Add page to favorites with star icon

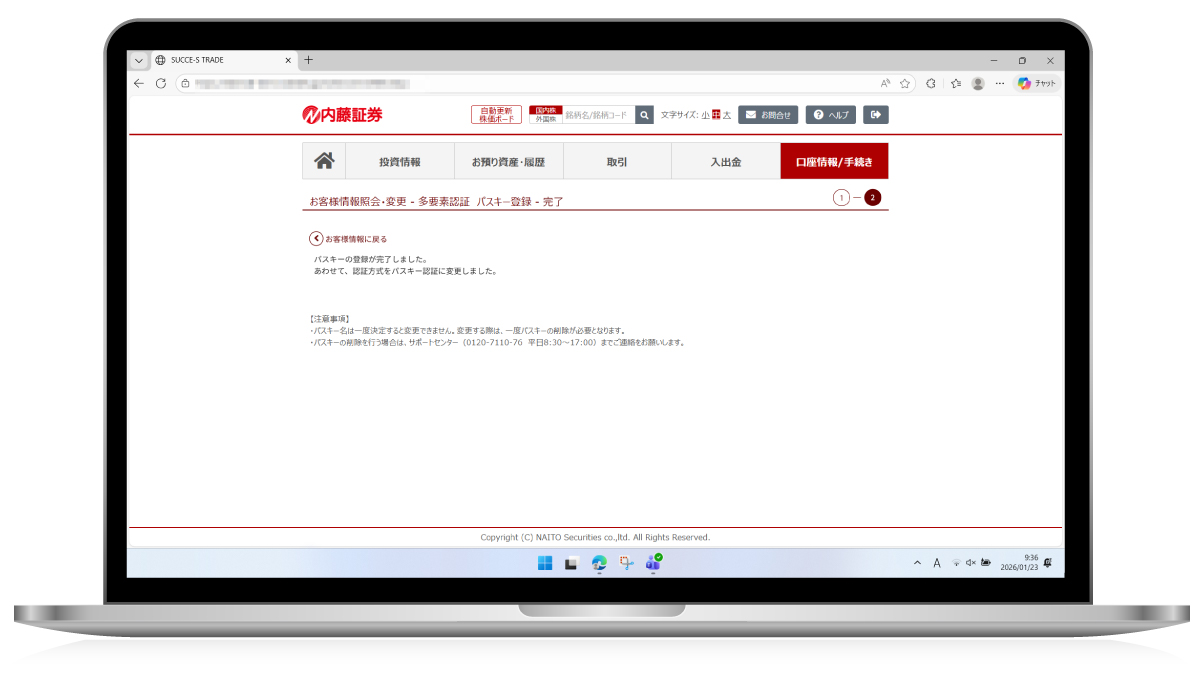(905, 84)
